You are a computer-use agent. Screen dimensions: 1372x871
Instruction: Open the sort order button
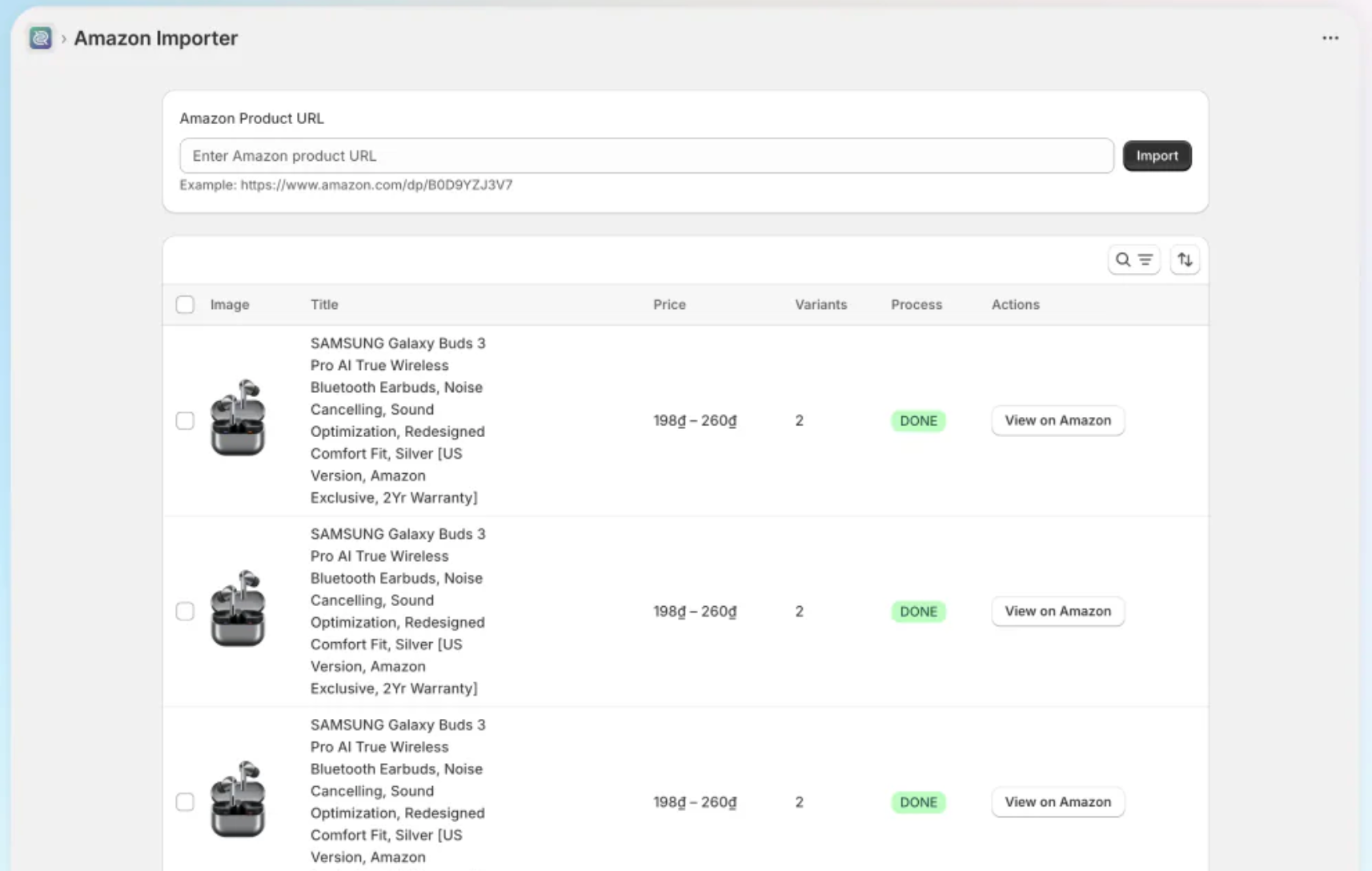pos(1185,260)
